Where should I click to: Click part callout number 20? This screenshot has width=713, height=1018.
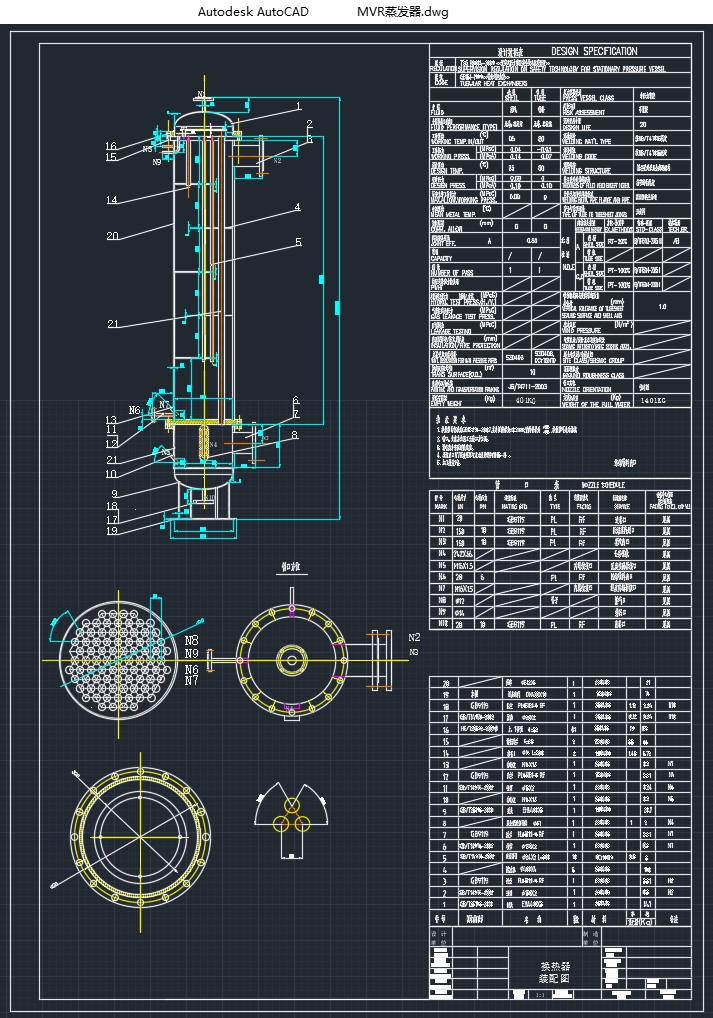coord(112,237)
